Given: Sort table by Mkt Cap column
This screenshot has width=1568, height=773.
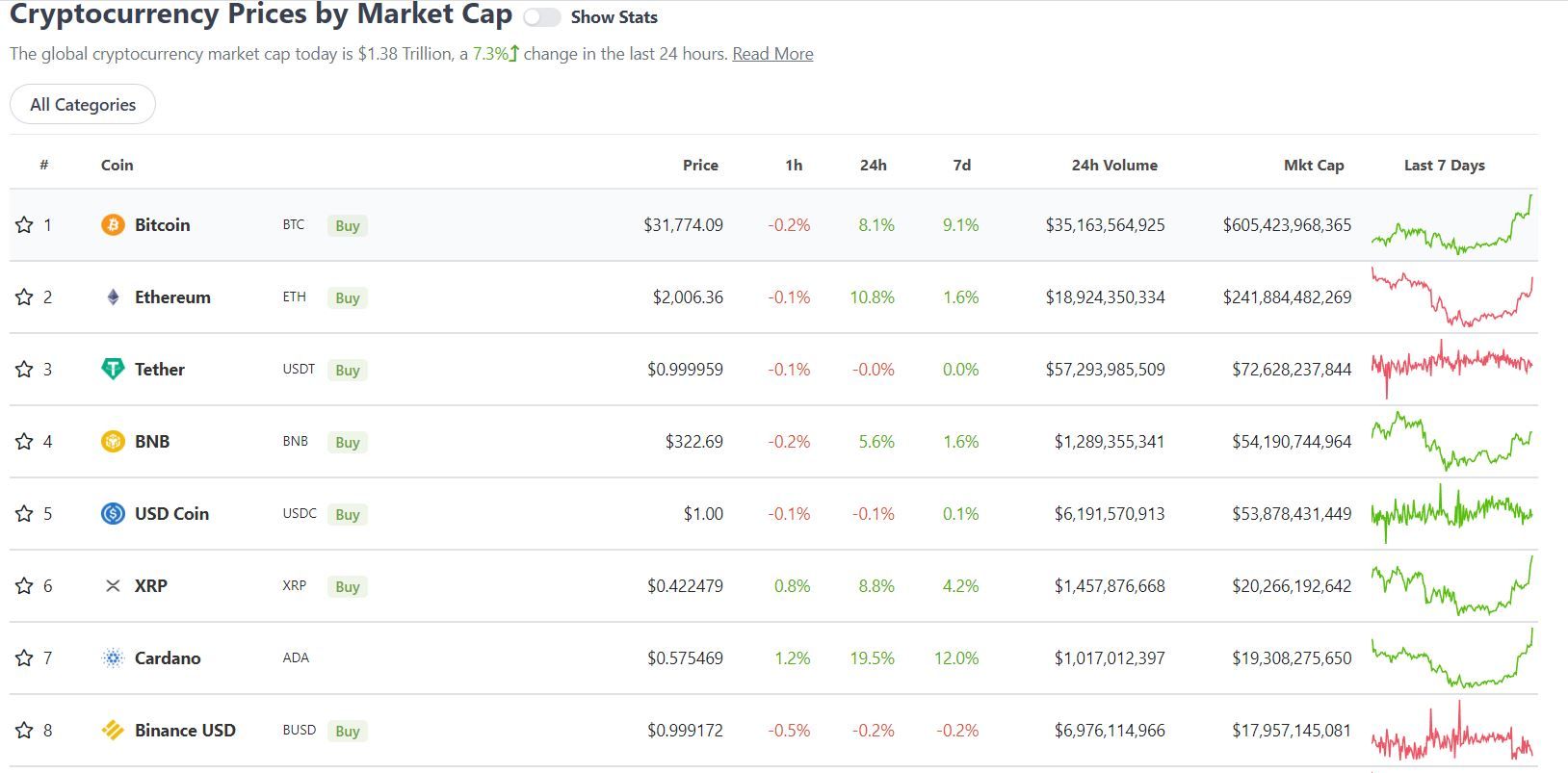Looking at the screenshot, I should pos(1313,166).
